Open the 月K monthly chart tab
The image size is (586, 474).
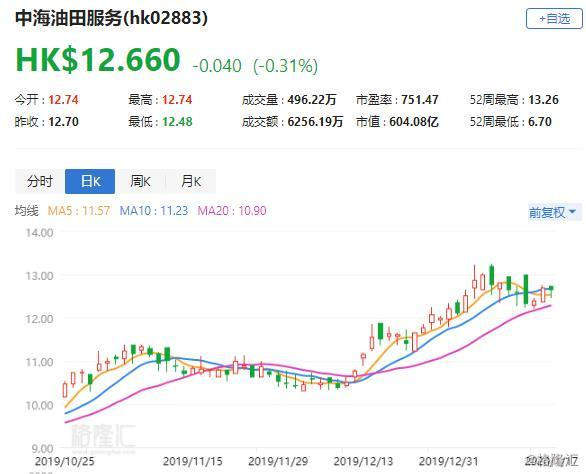[x=191, y=181]
